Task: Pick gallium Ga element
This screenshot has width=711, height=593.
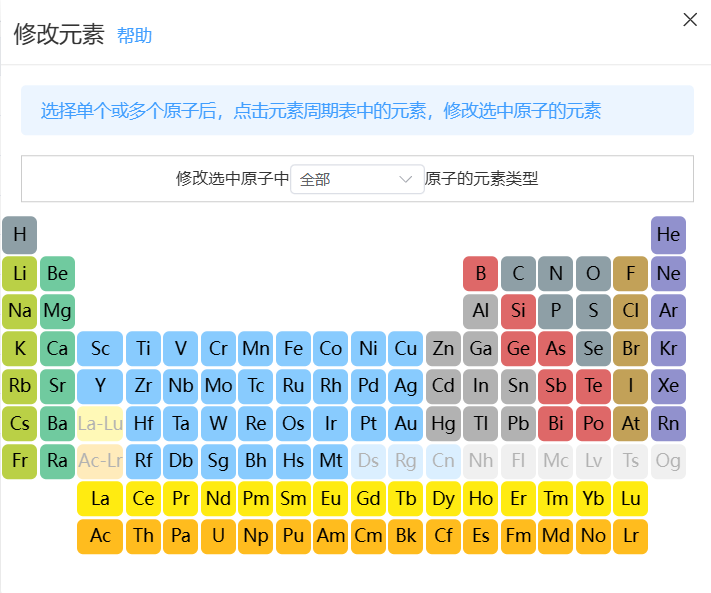Action: pos(481,349)
